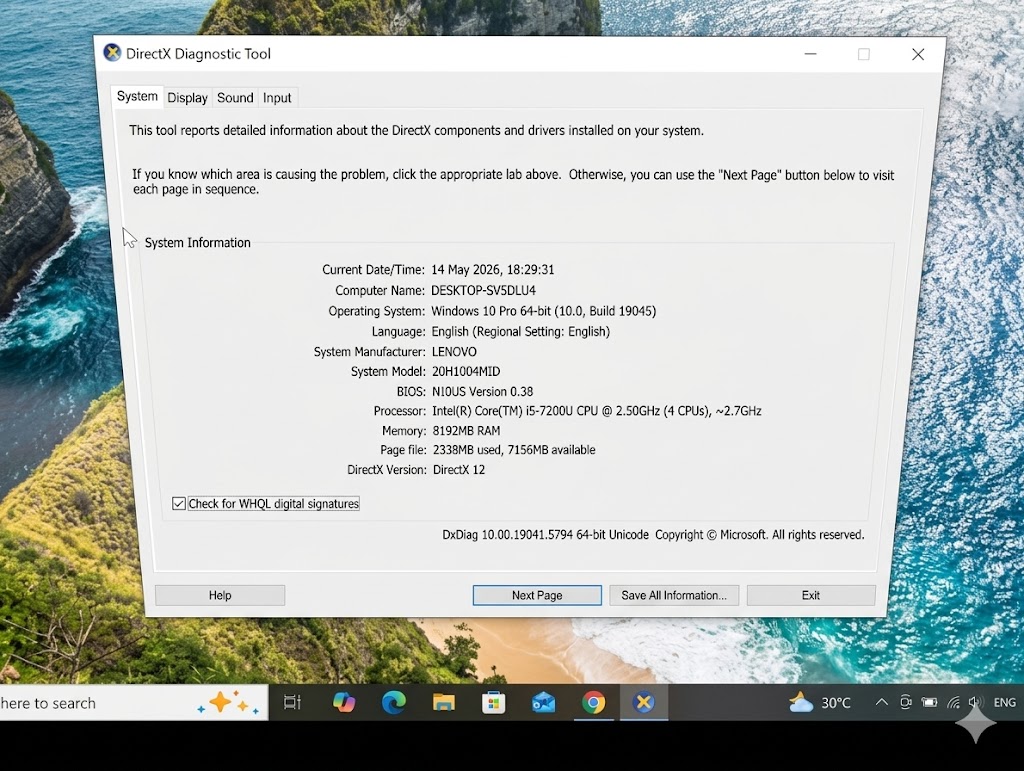This screenshot has height=771, width=1024.
Task: Click the 8192MB RAM memory value
Action: pos(466,431)
